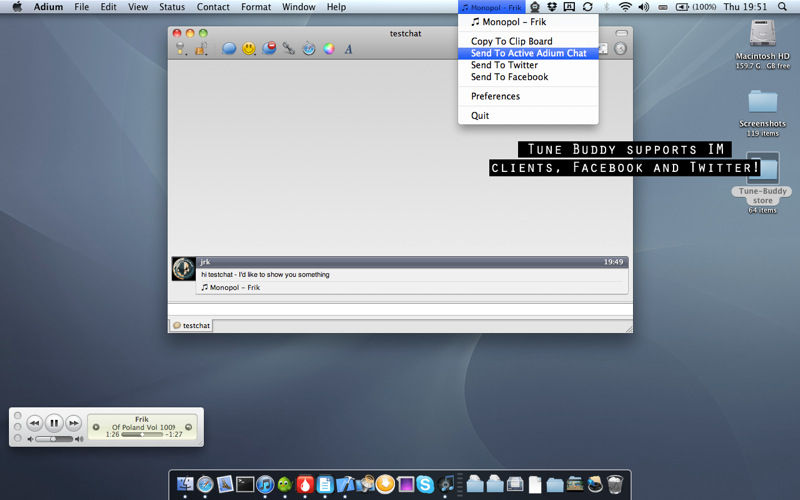Open the View menu
The image size is (800, 500).
point(138,7)
